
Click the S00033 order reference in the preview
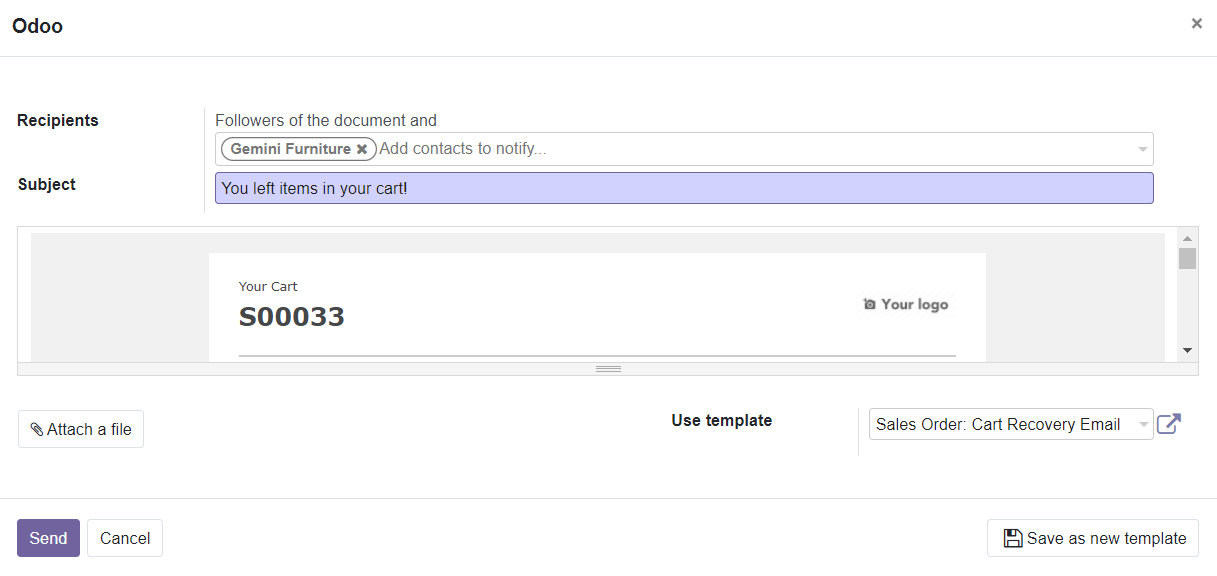(x=291, y=316)
